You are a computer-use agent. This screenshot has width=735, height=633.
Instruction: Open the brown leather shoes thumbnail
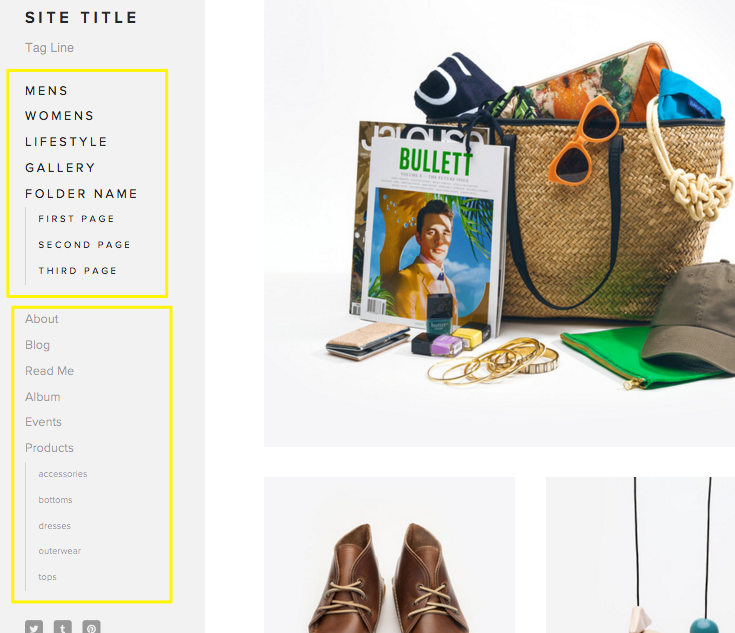pyautogui.click(x=389, y=555)
